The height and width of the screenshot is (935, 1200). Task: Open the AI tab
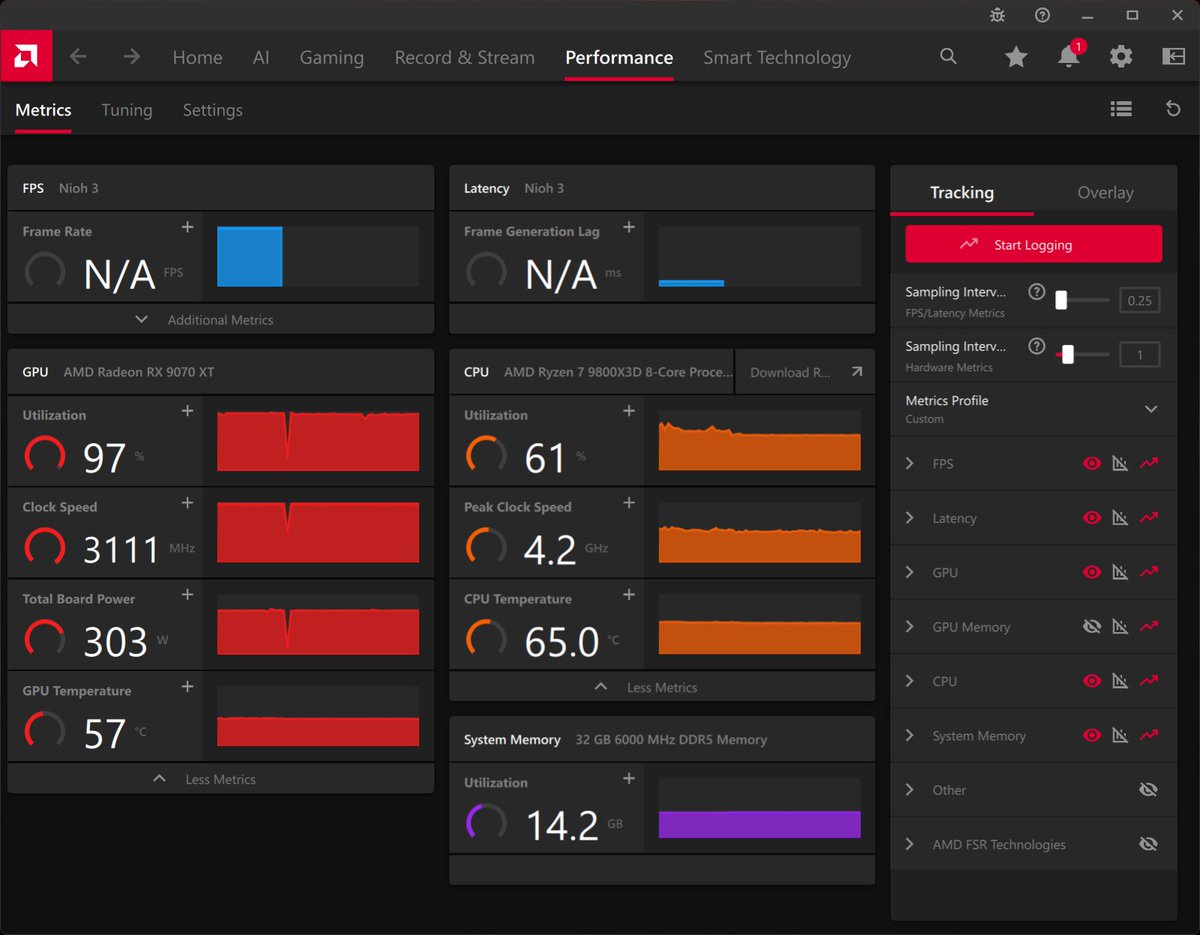coord(261,57)
